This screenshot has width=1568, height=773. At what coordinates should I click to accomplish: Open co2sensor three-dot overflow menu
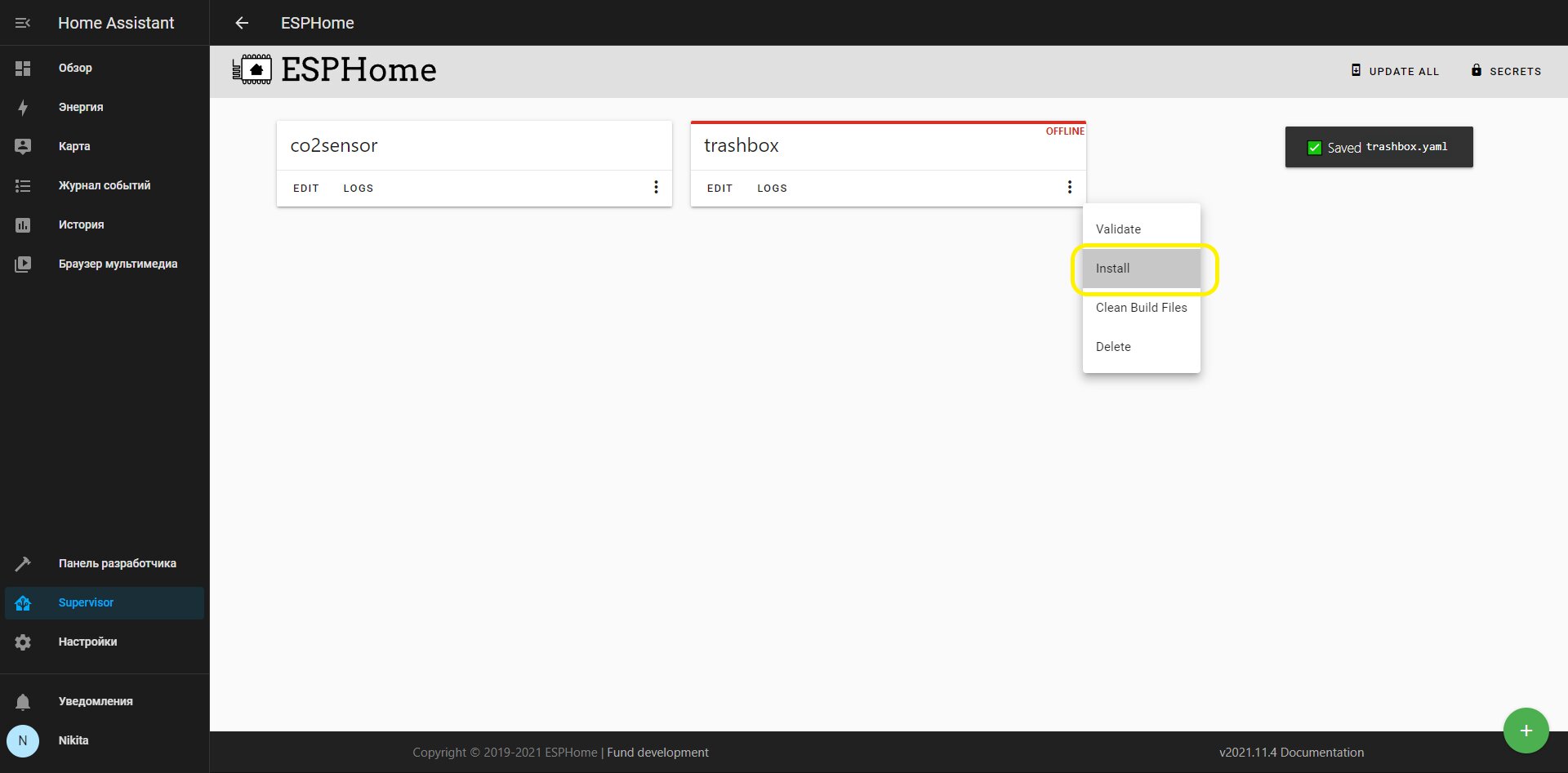click(656, 187)
